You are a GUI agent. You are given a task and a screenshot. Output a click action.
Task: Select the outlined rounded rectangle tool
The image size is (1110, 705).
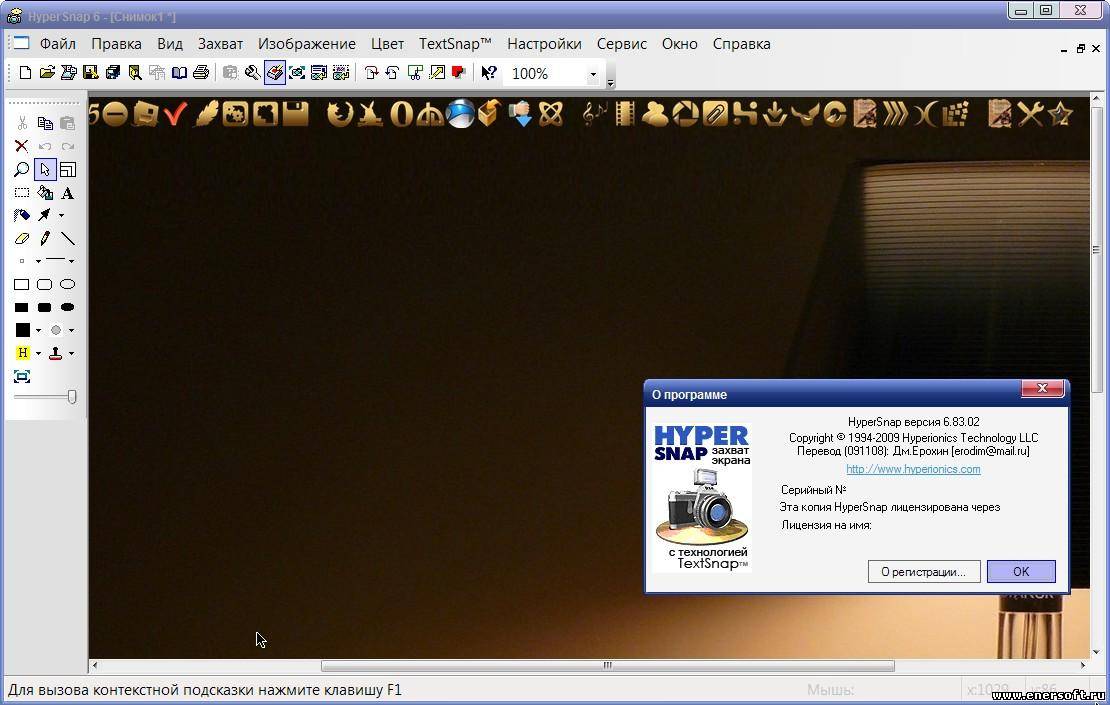coord(45,285)
